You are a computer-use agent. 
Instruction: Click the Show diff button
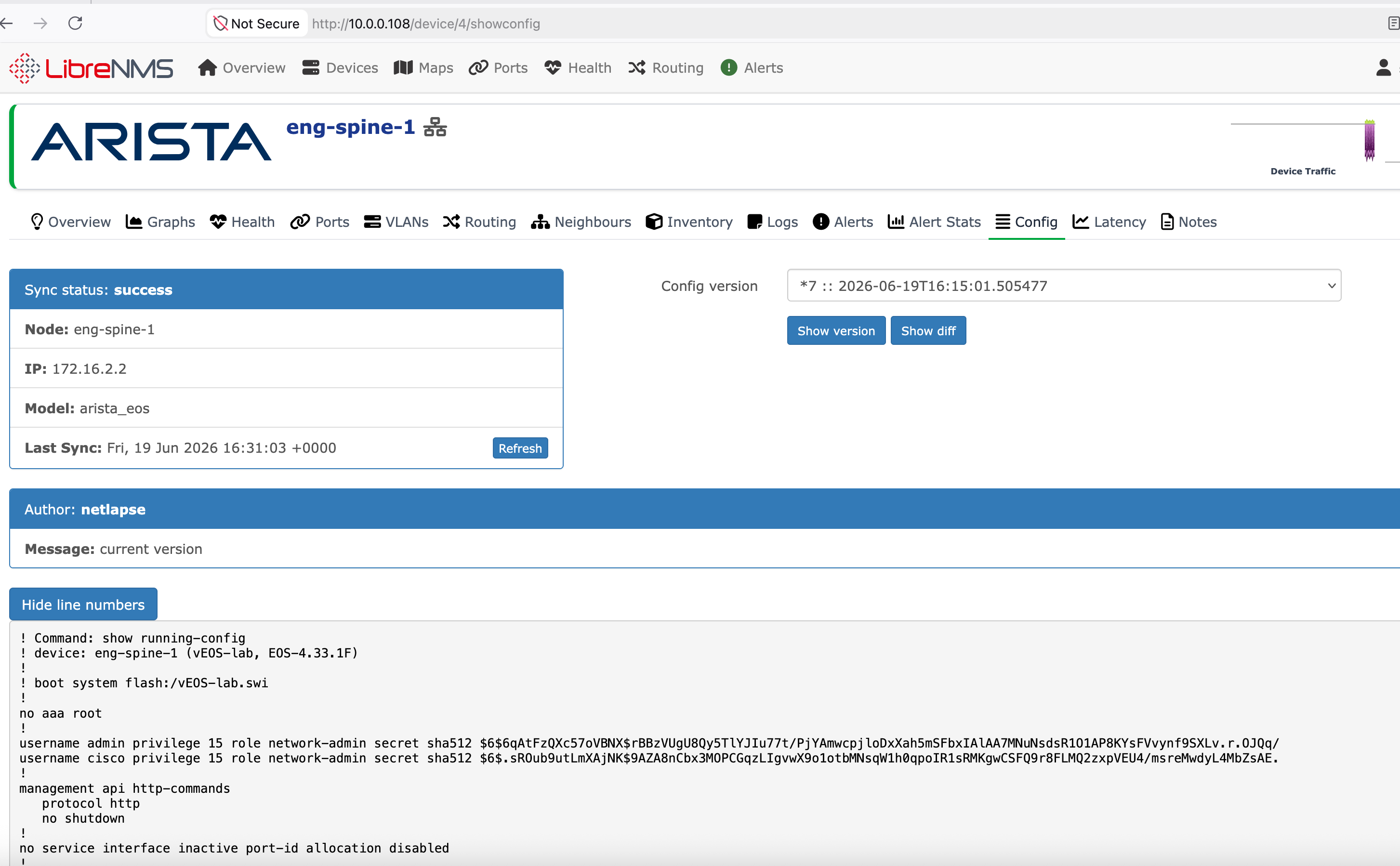[x=928, y=330]
